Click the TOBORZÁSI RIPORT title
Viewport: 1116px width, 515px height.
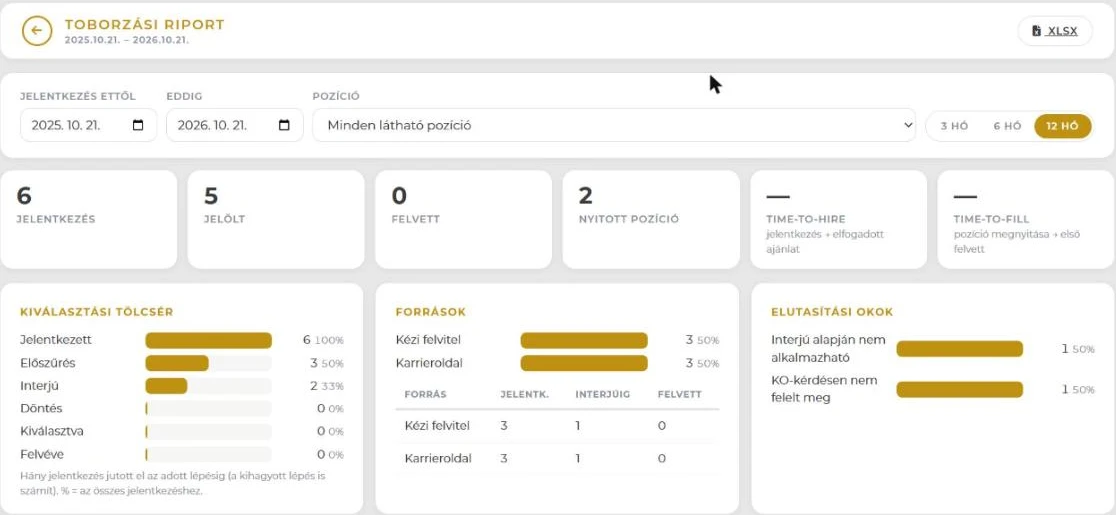click(x=144, y=25)
